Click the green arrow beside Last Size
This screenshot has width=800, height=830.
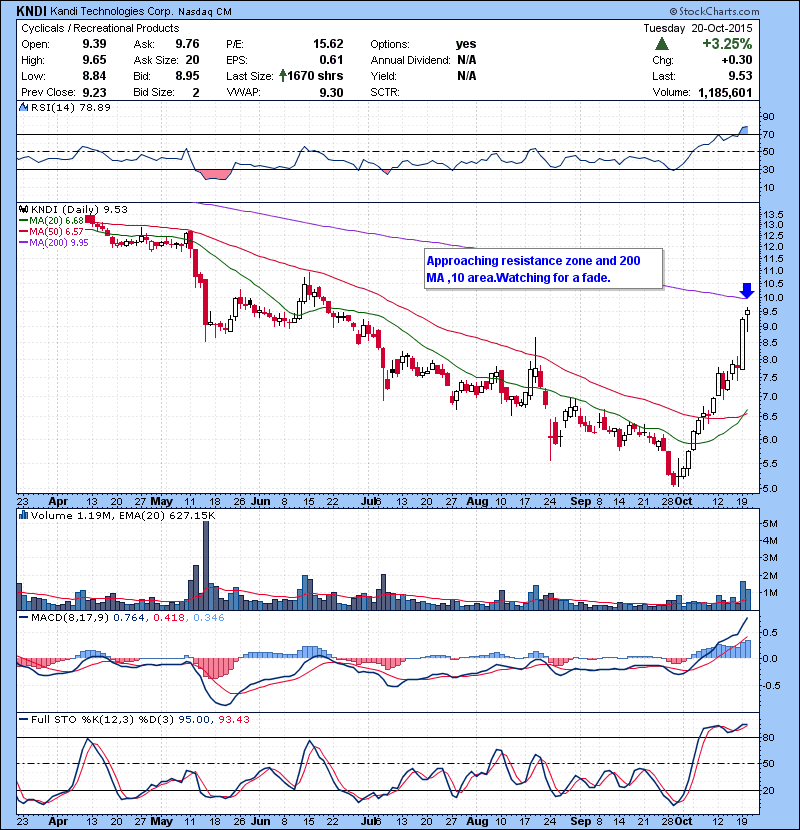click(x=283, y=76)
